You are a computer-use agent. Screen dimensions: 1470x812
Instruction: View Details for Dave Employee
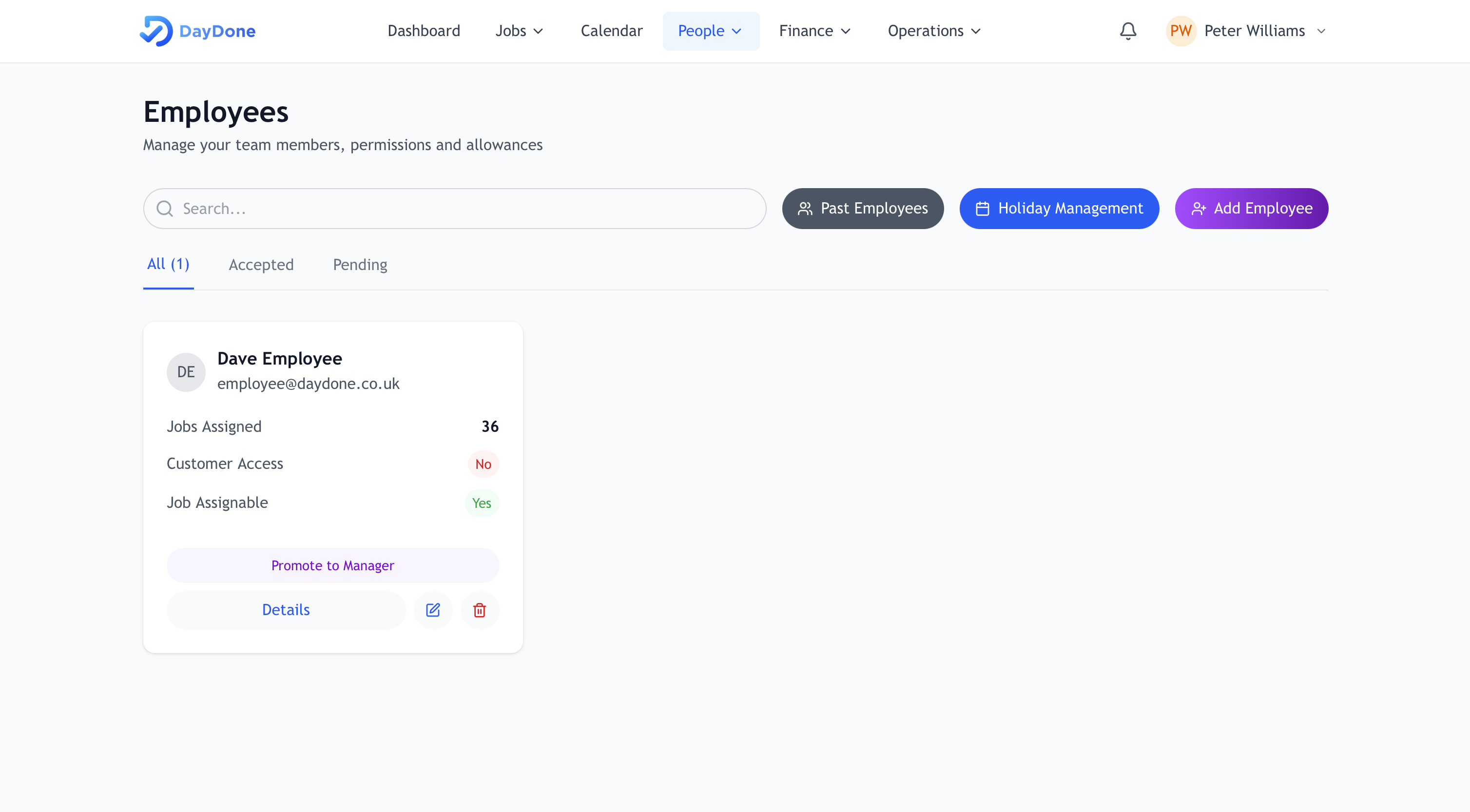coord(286,610)
